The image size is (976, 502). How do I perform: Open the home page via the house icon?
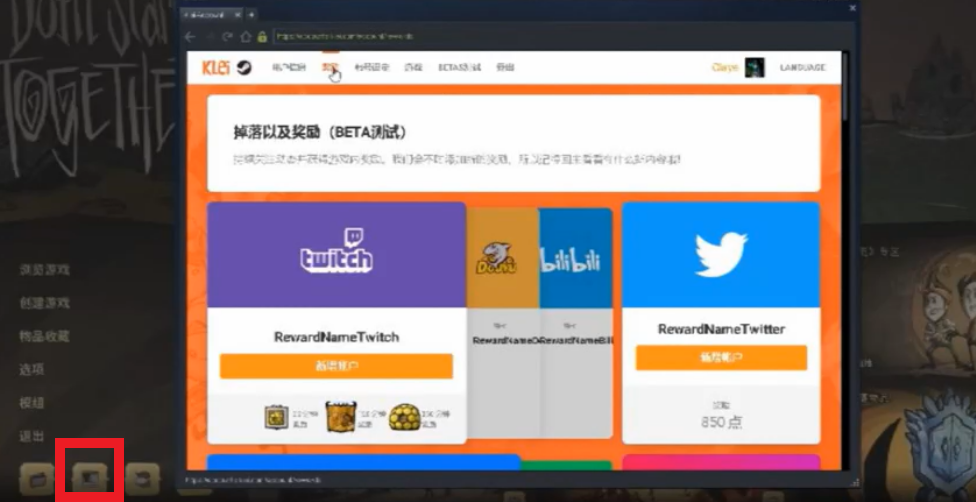[245, 37]
